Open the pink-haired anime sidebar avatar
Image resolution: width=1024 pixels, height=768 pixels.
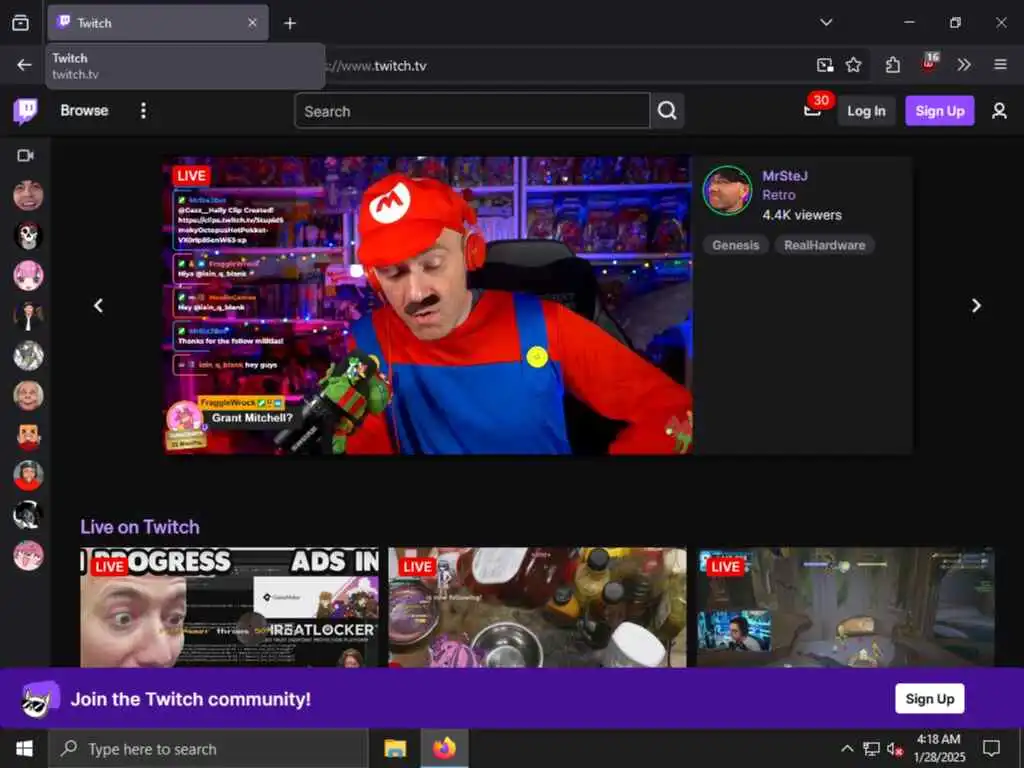pyautogui.click(x=28, y=276)
